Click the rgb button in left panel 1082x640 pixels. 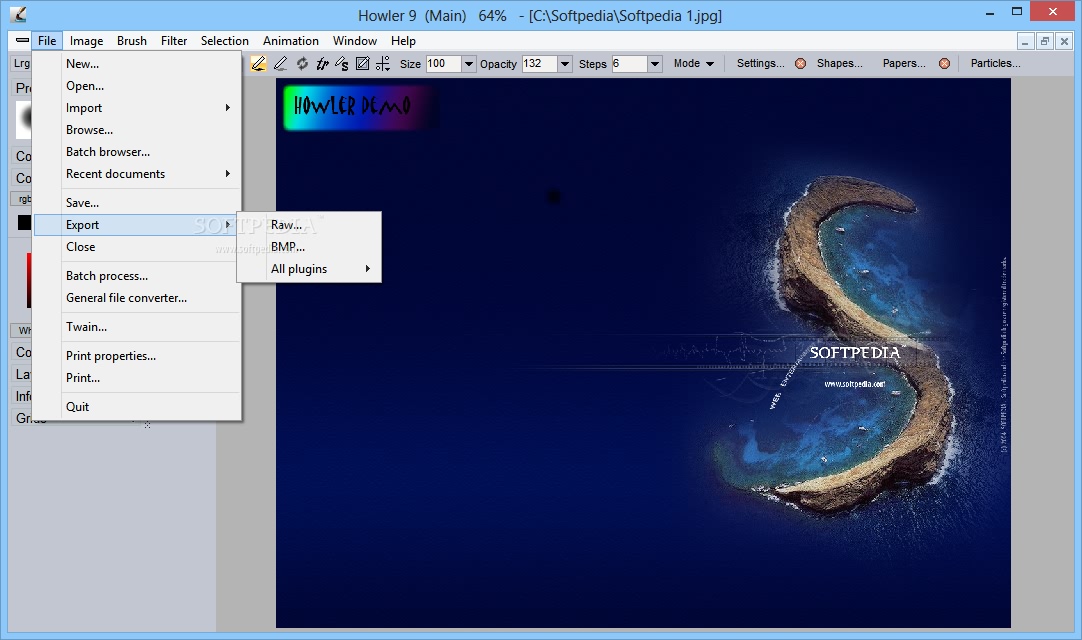pyautogui.click(x=23, y=199)
